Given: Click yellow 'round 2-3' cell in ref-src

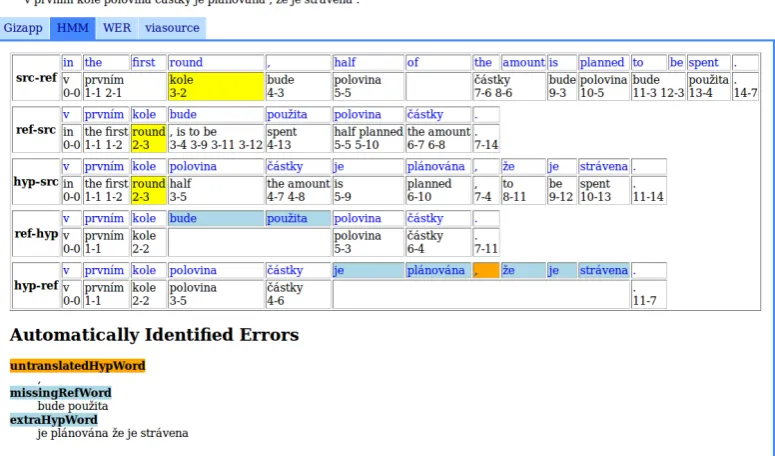Looking at the screenshot, I should (148, 138).
